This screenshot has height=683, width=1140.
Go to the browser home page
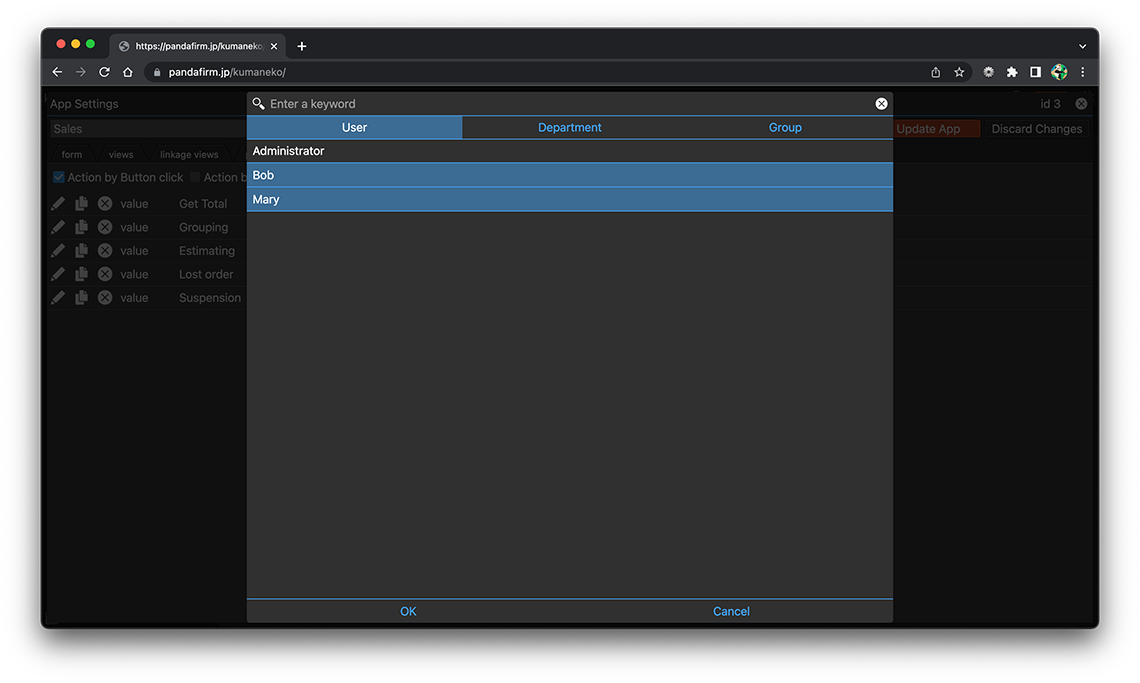point(128,72)
